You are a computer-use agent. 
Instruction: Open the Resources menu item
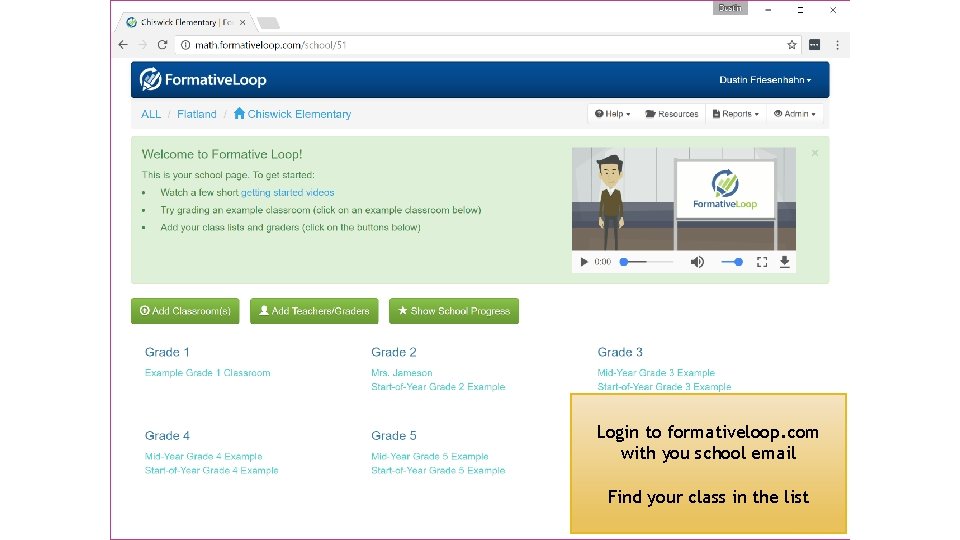pos(672,114)
